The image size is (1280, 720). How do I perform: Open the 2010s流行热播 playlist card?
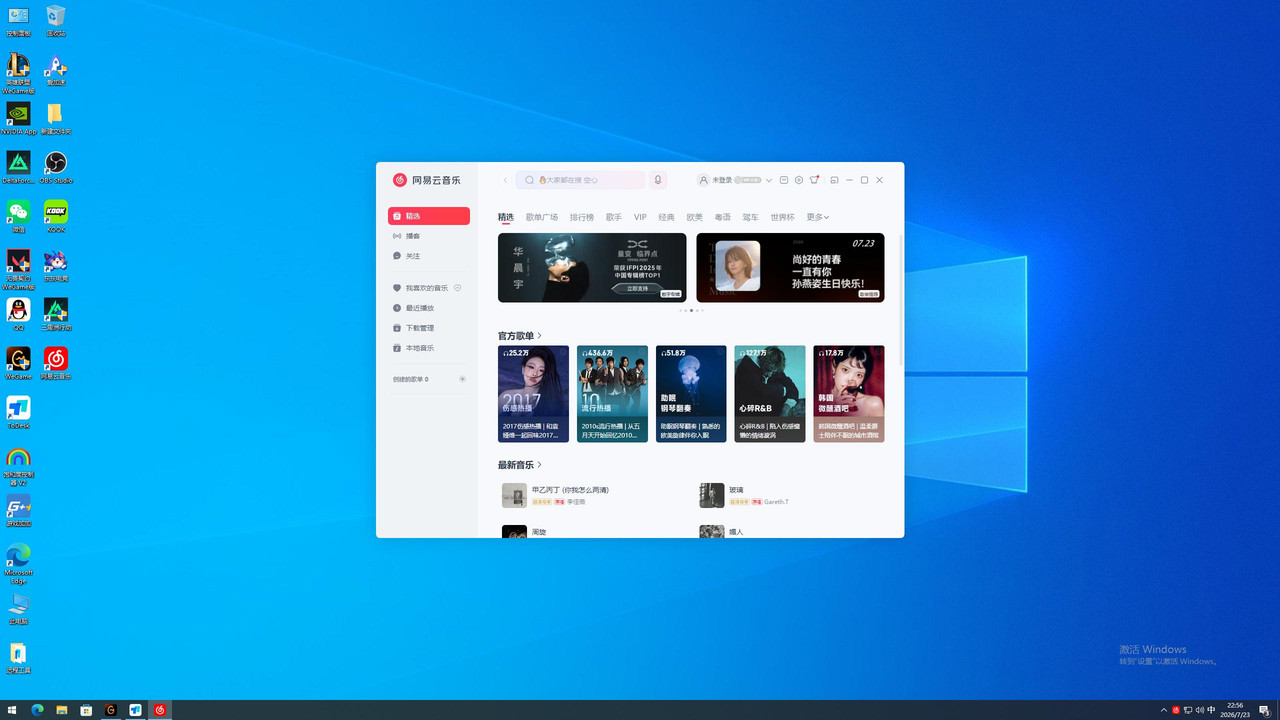(x=612, y=394)
